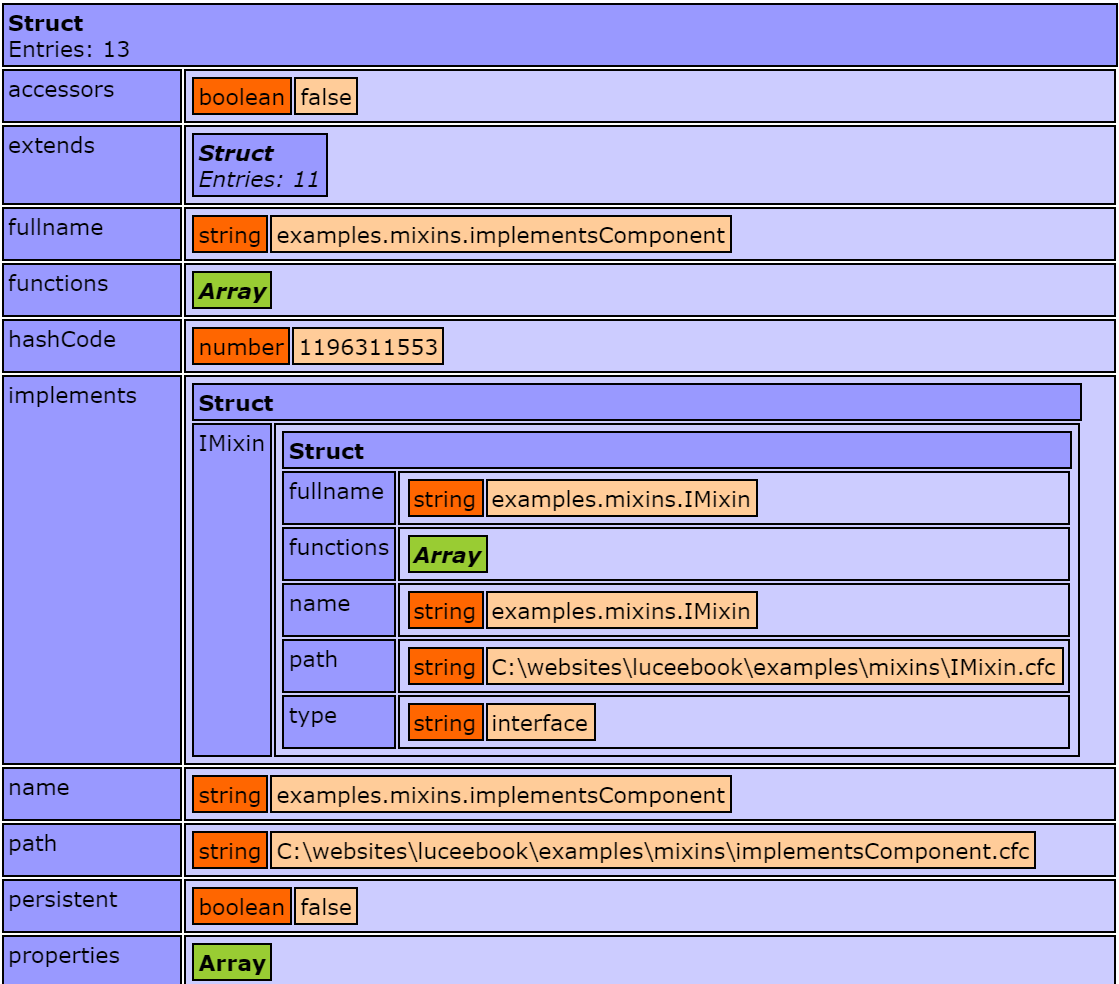Click the accessors key cell

click(x=92, y=96)
